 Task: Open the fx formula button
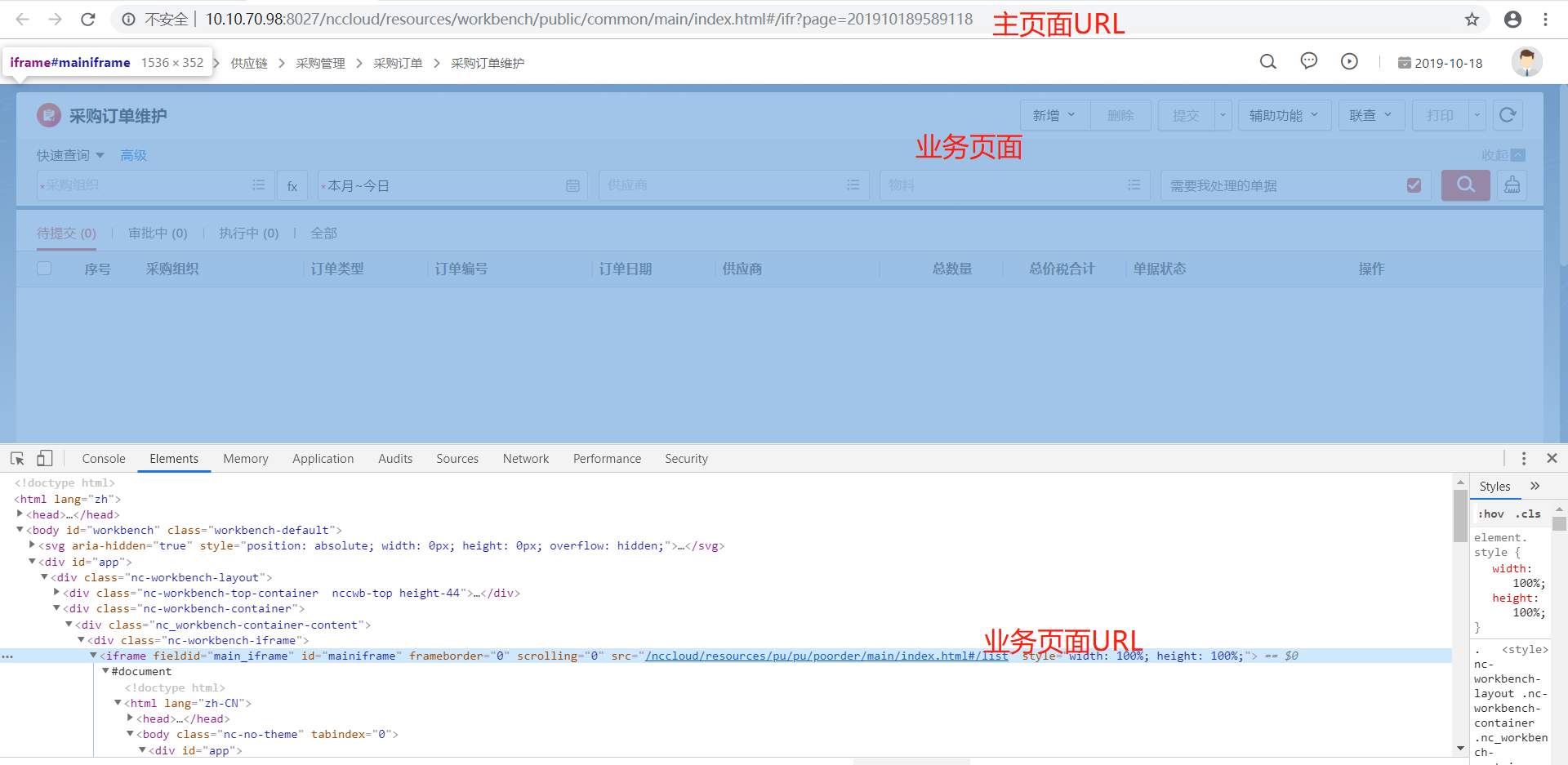point(292,186)
